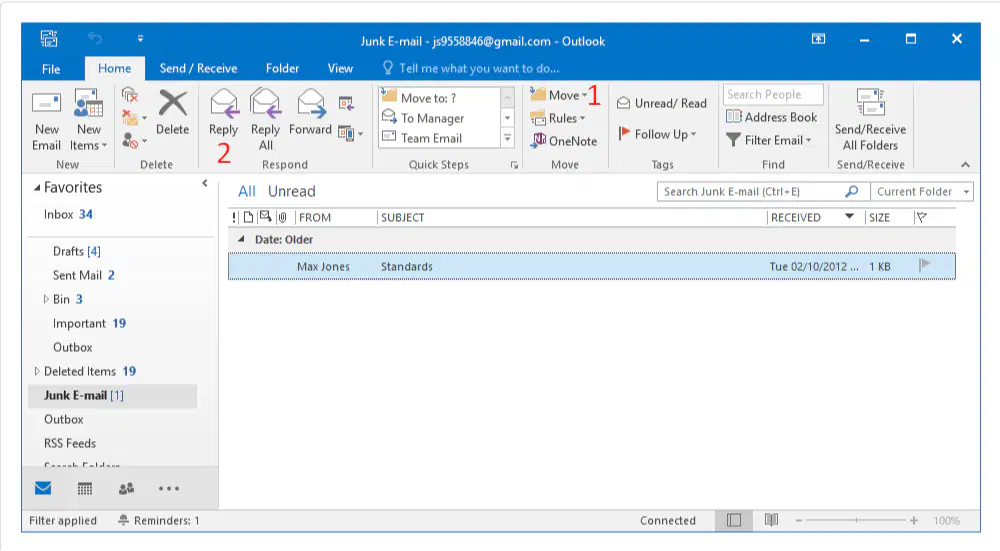The width and height of the screenshot is (1000, 551).
Task: Click the Send/Receive quick access icon
Action: (x=49, y=39)
